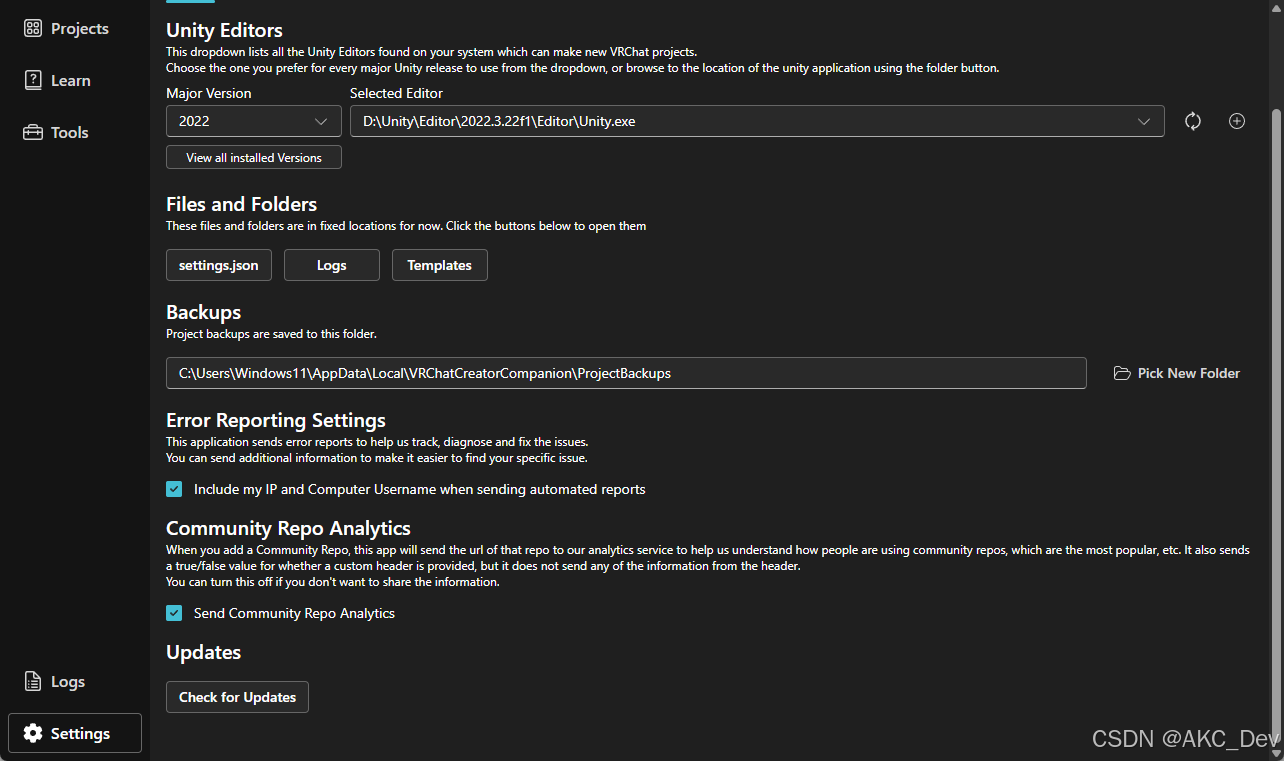Toggle Send Community Repo Analytics checkbox

[x=174, y=613]
